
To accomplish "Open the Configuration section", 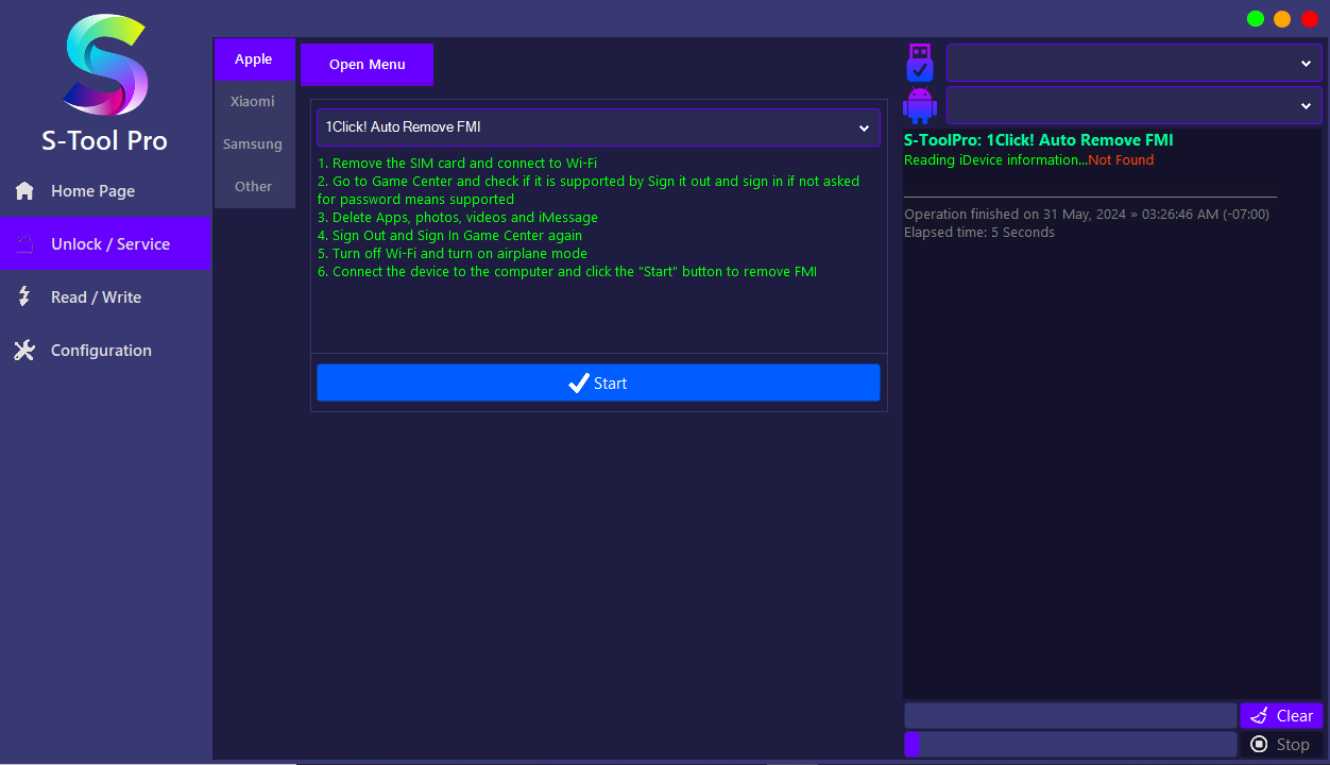I will [x=105, y=350].
